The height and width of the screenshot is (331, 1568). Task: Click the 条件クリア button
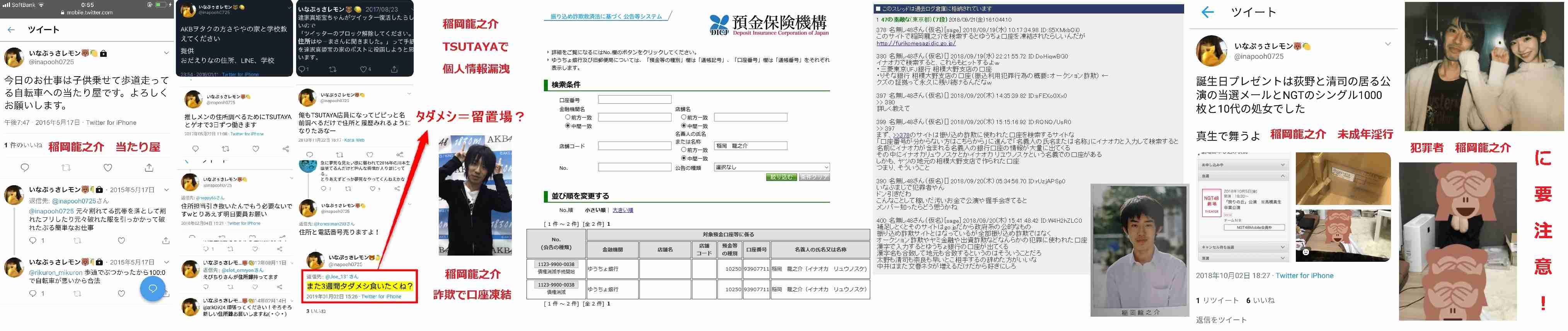815,177
